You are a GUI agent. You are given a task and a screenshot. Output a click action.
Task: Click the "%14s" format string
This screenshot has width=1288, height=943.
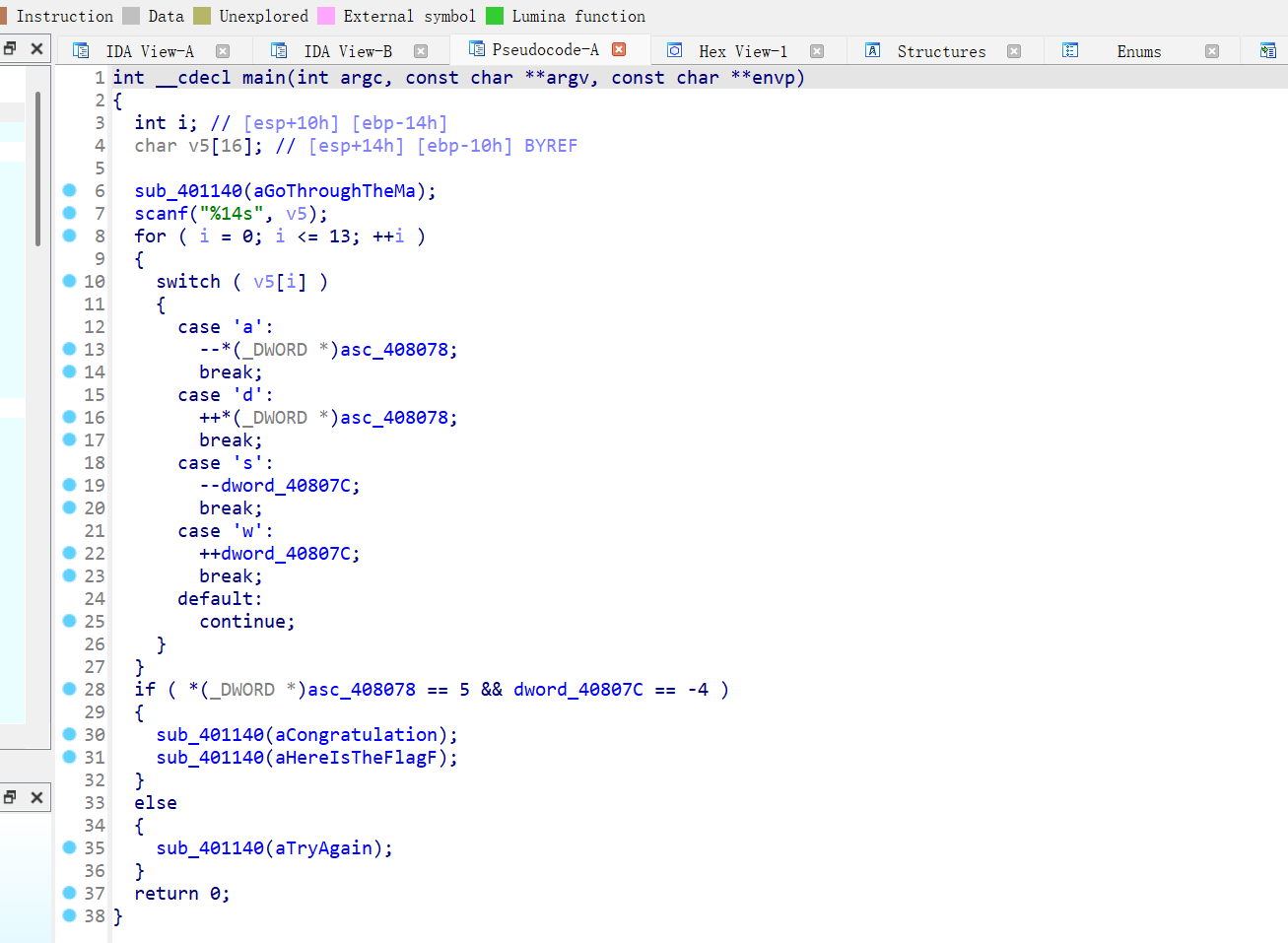point(232,214)
